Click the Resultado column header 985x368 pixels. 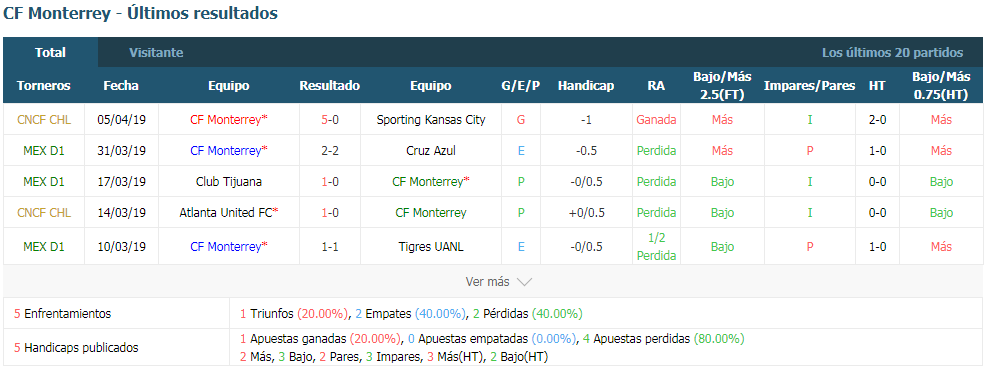[330, 86]
